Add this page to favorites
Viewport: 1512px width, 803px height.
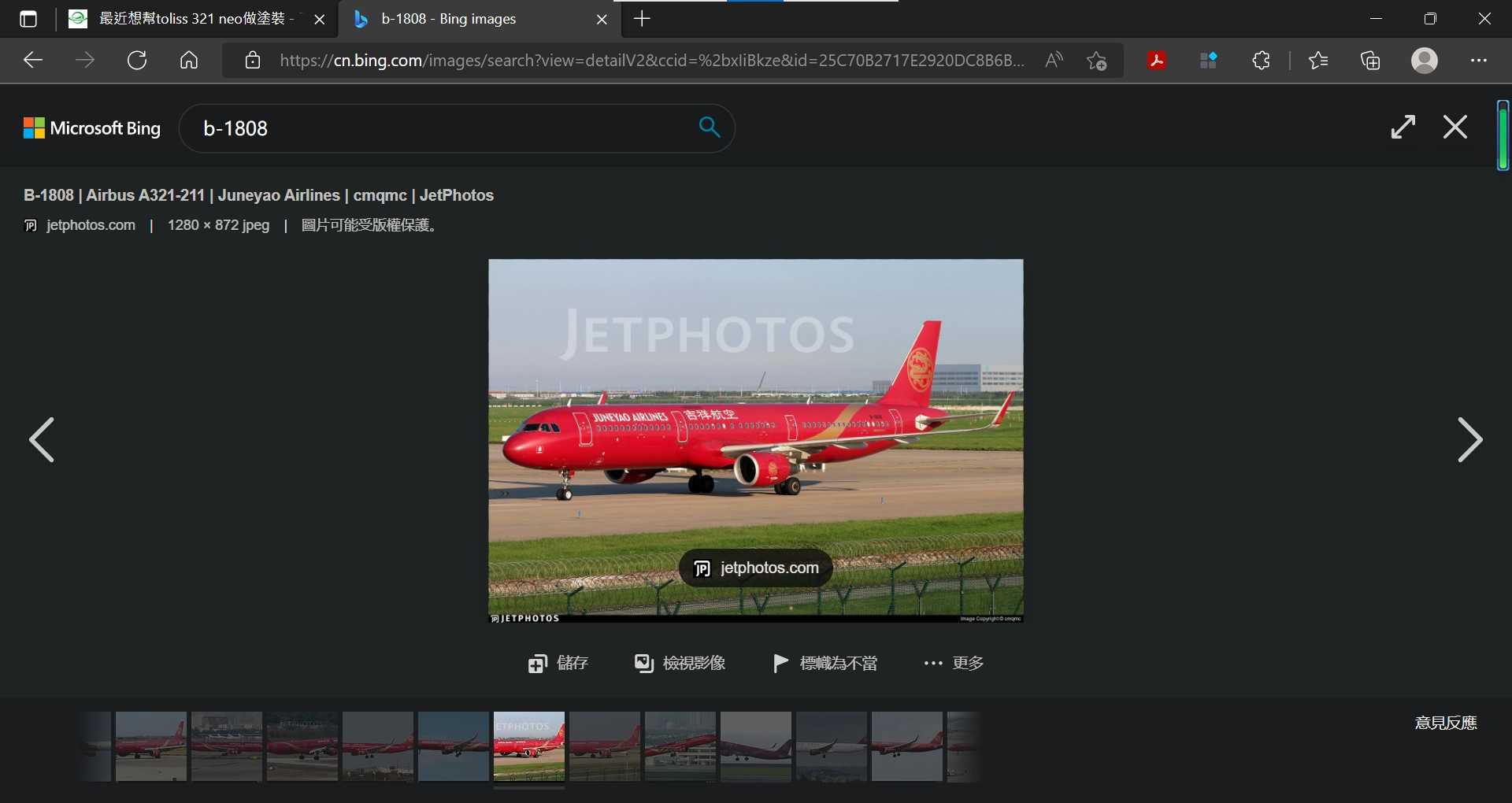pos(1096,61)
